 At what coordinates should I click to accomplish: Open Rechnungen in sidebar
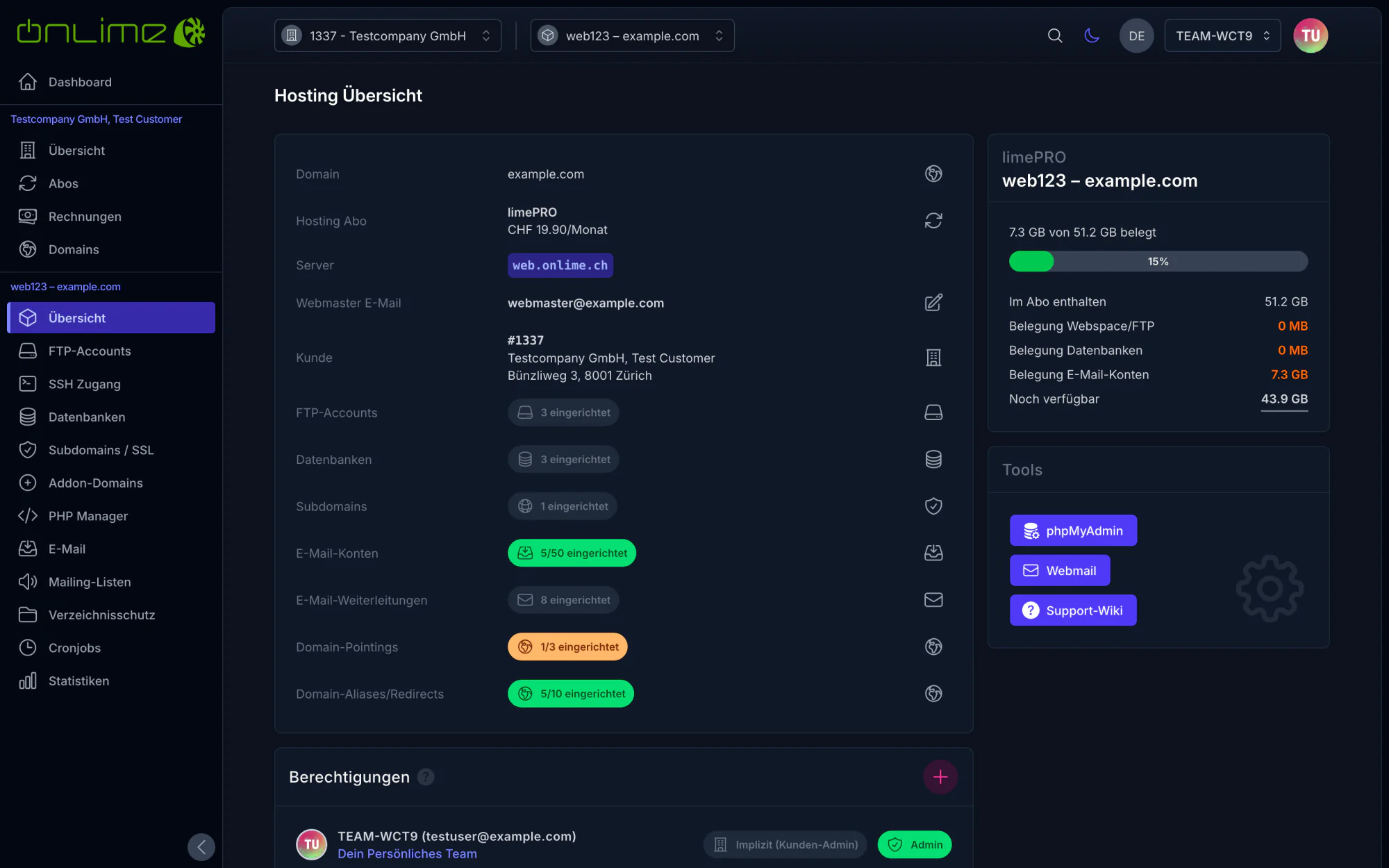pos(111,217)
